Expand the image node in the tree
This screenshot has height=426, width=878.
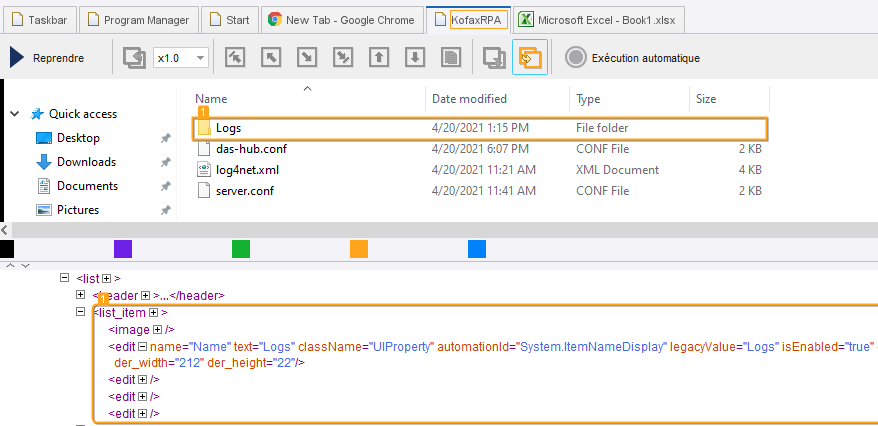[158, 330]
